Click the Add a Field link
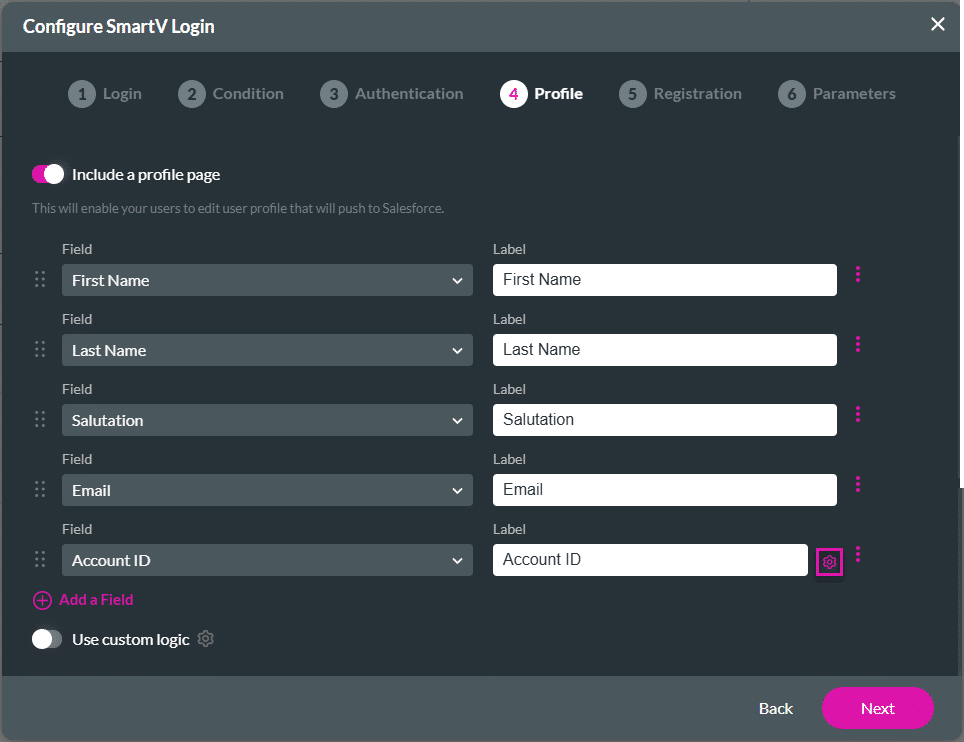 (95, 599)
